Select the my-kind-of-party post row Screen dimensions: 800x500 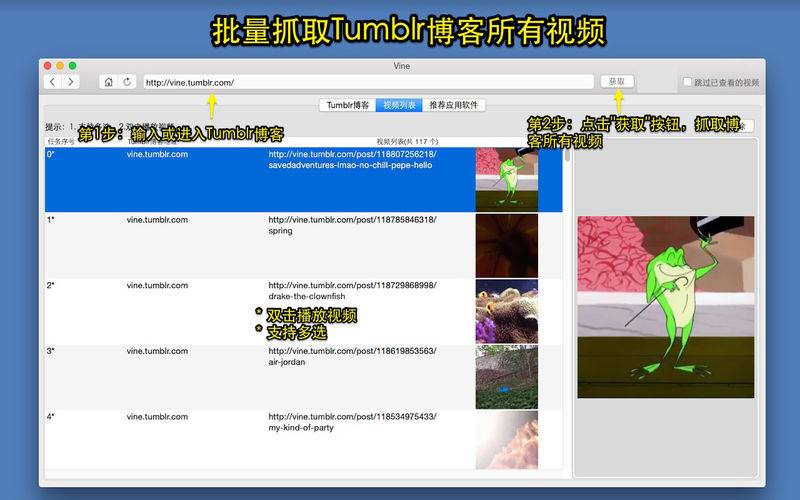click(304, 440)
